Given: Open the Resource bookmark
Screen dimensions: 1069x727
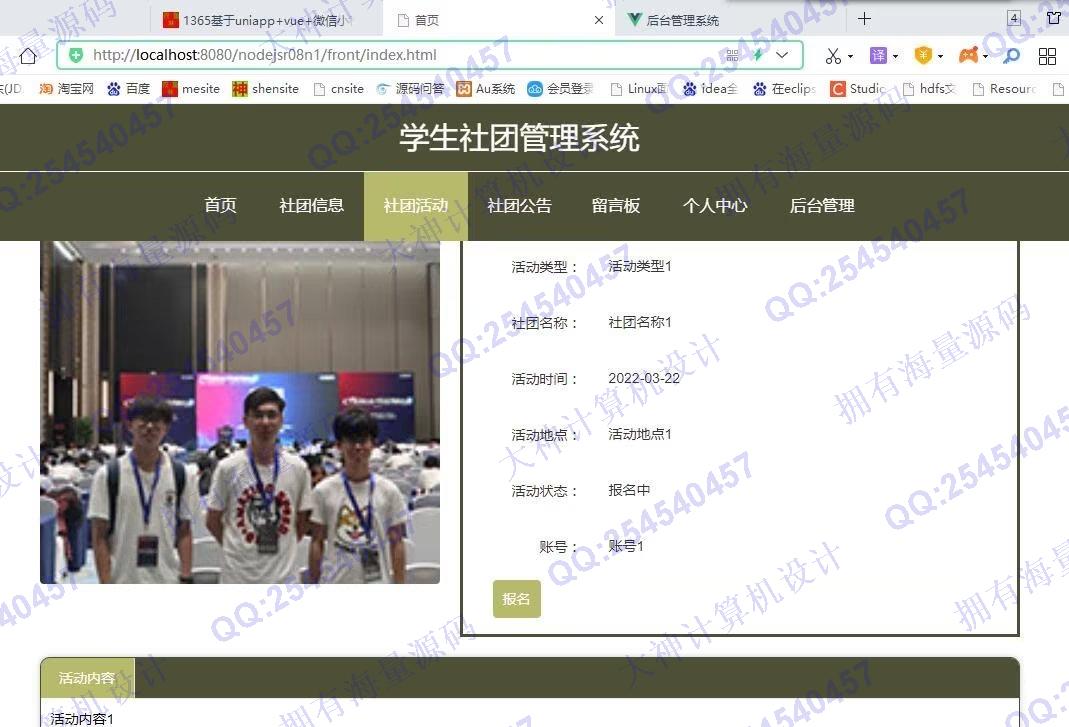Looking at the screenshot, I should coord(1004,89).
